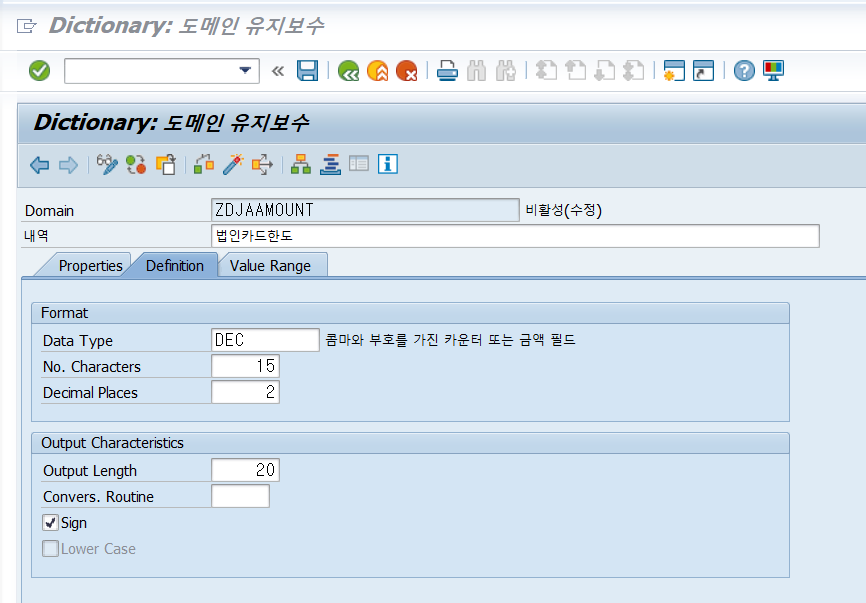Click the No. Characters field
866x603 pixels.
tap(245, 366)
